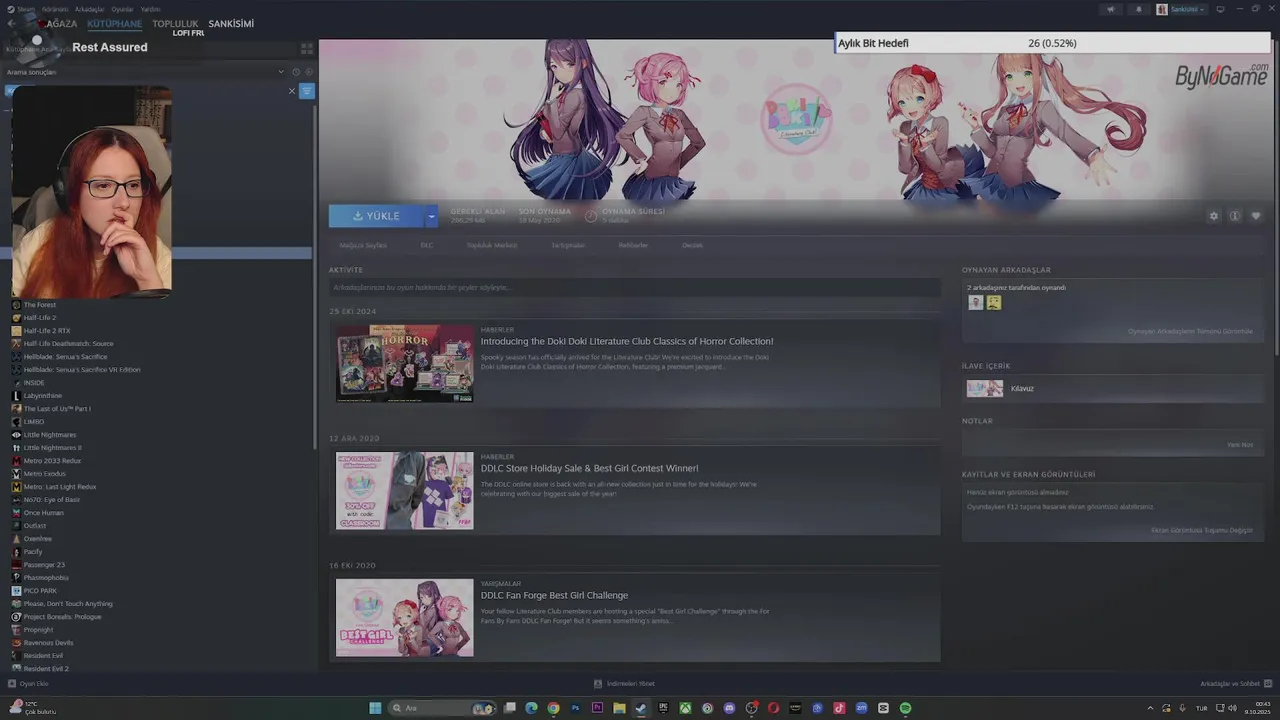Open Premiere Pro from taskbar
The height and width of the screenshot is (720, 1280).
coord(597,708)
